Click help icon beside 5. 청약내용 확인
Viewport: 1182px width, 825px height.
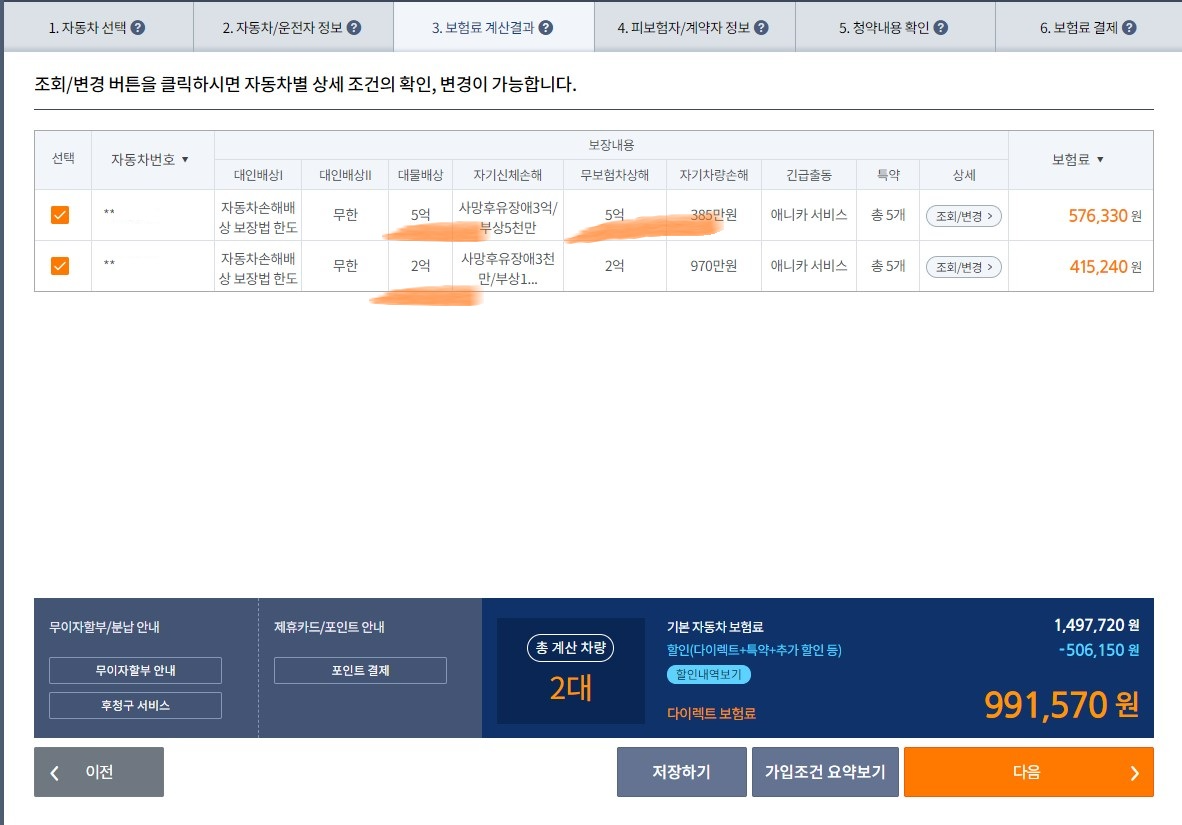tap(941, 28)
